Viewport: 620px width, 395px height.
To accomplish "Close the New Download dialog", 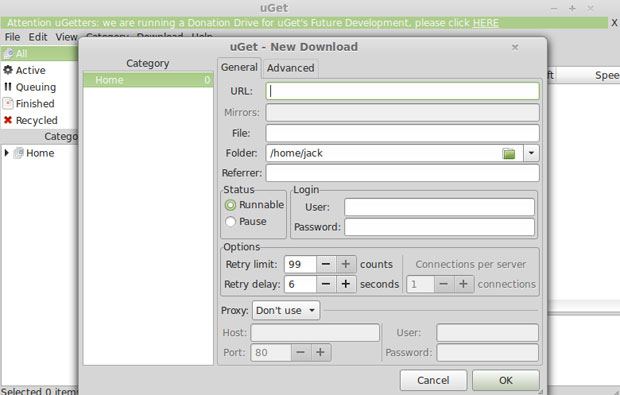I will pyautogui.click(x=515, y=47).
